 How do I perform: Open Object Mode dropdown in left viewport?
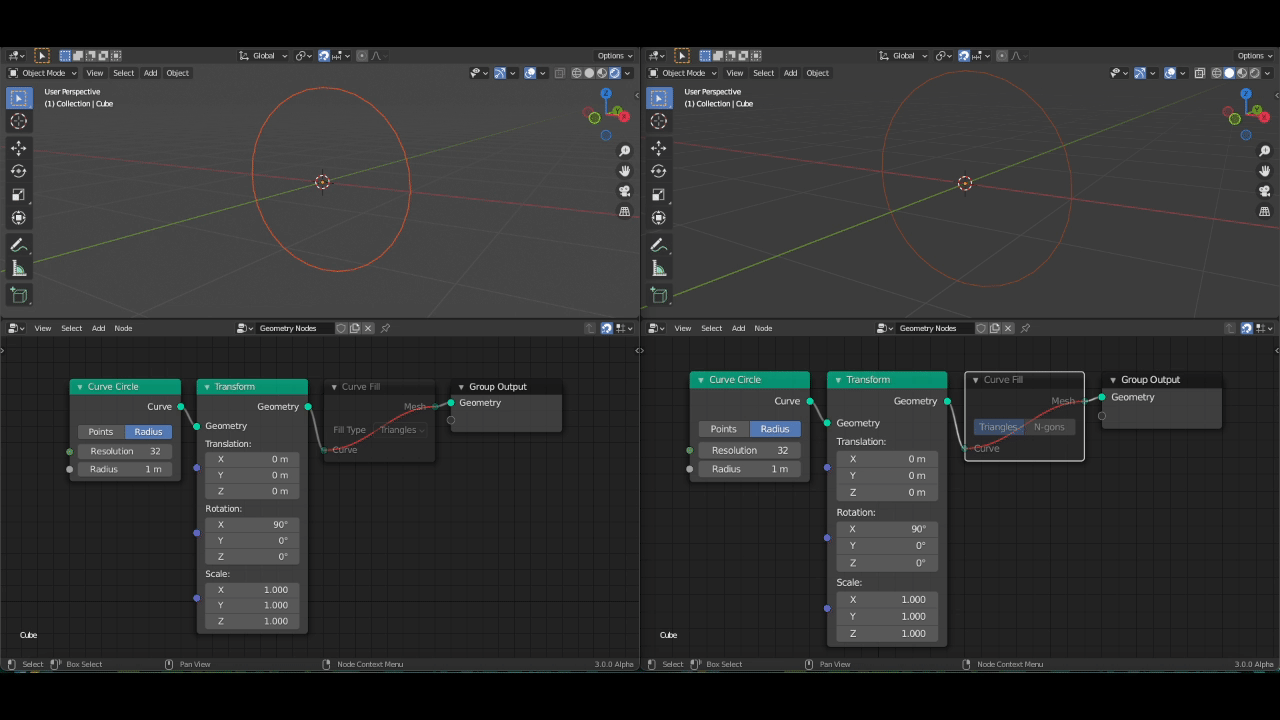pos(42,73)
